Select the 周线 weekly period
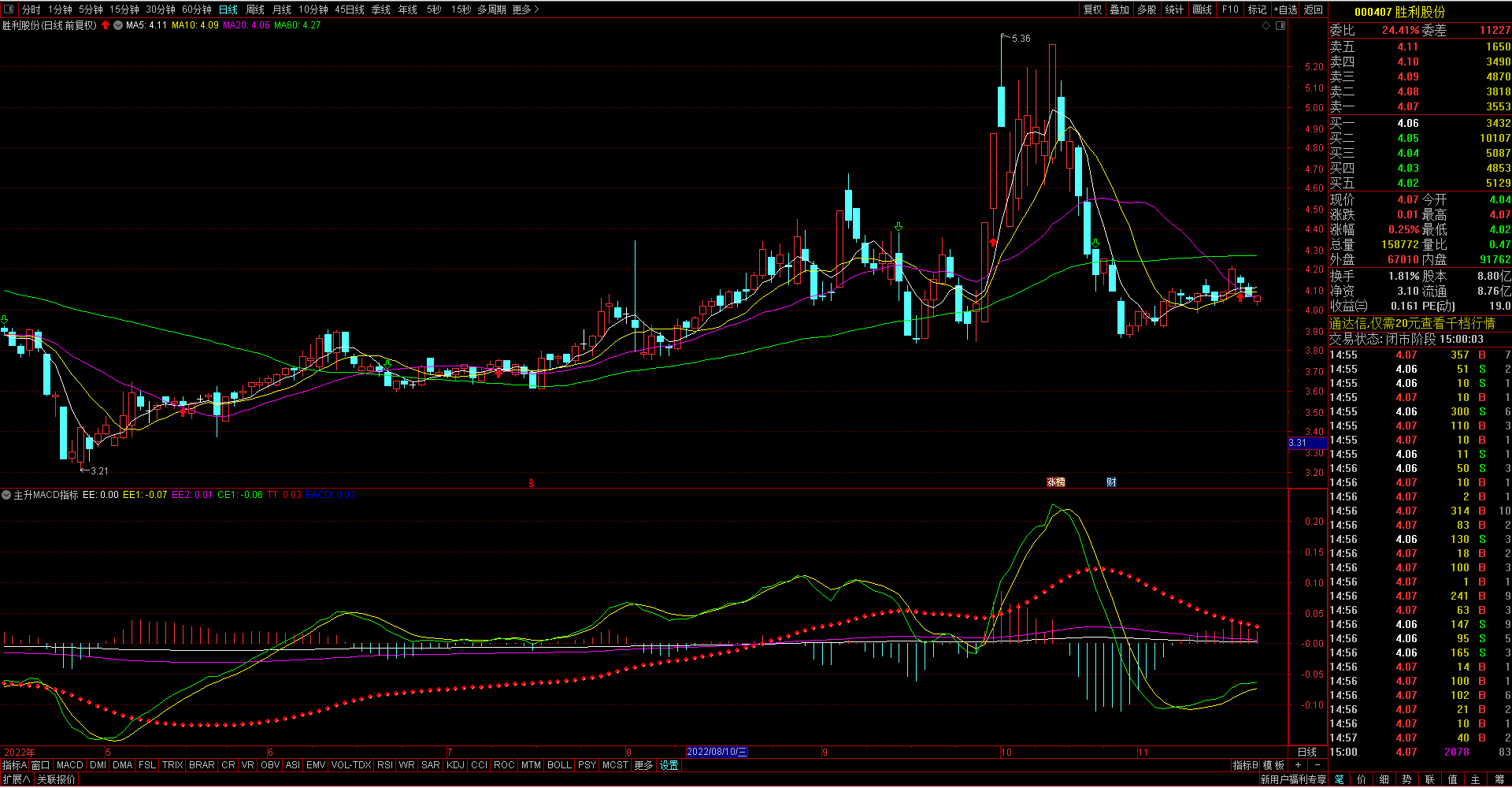Viewport: 1512px width, 788px height. click(255, 9)
